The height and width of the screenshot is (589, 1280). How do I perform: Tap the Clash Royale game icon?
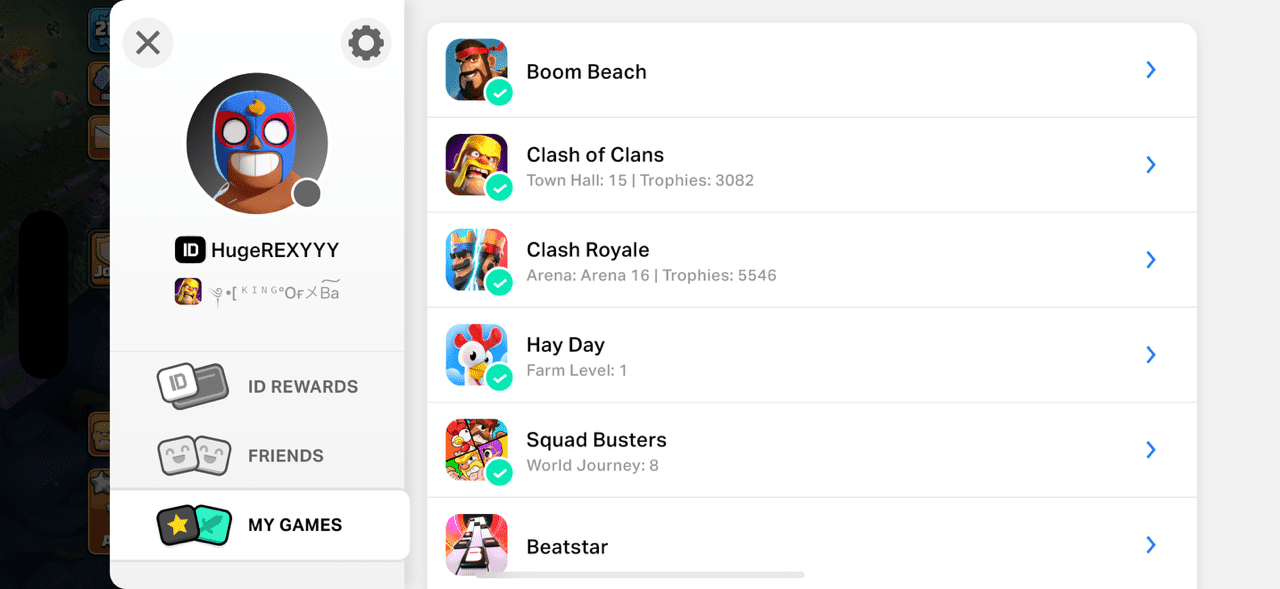pos(476,260)
